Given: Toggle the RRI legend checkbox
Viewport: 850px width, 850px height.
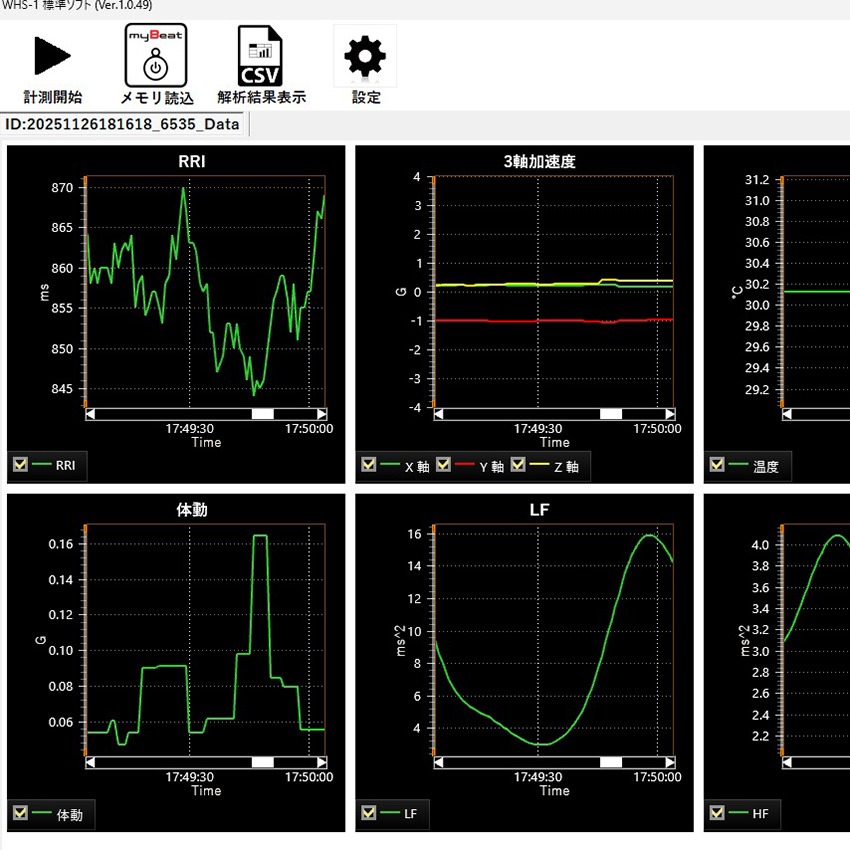Looking at the screenshot, I should 21,464.
